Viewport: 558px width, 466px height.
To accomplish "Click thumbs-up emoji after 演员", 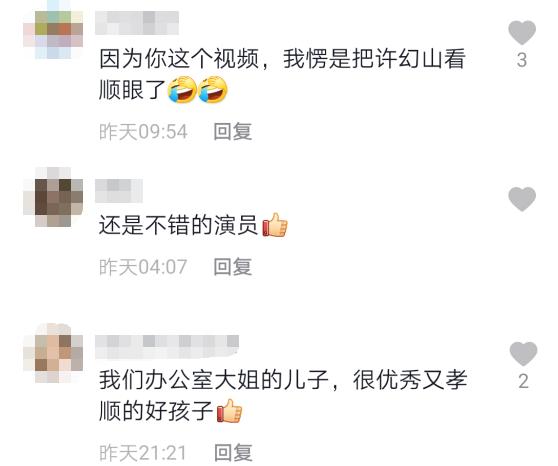I will point(275,225).
